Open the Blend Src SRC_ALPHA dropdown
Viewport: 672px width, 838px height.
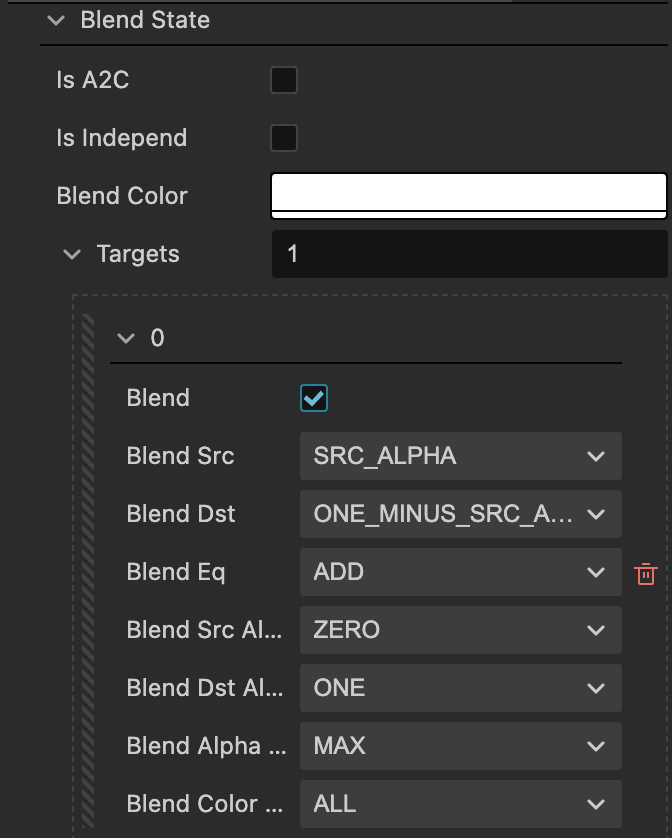(x=460, y=456)
